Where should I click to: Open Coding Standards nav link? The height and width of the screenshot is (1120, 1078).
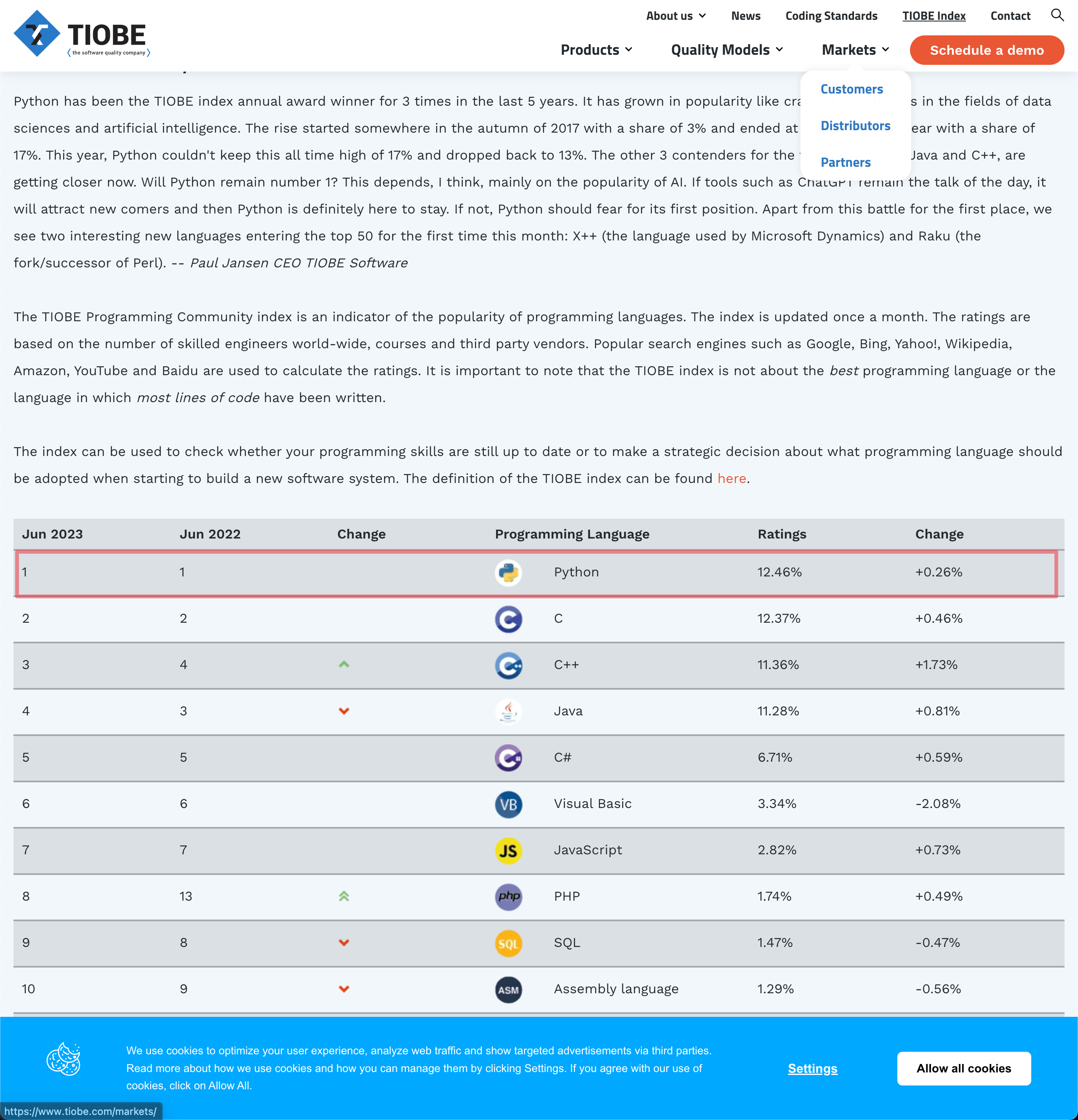pyautogui.click(x=831, y=16)
